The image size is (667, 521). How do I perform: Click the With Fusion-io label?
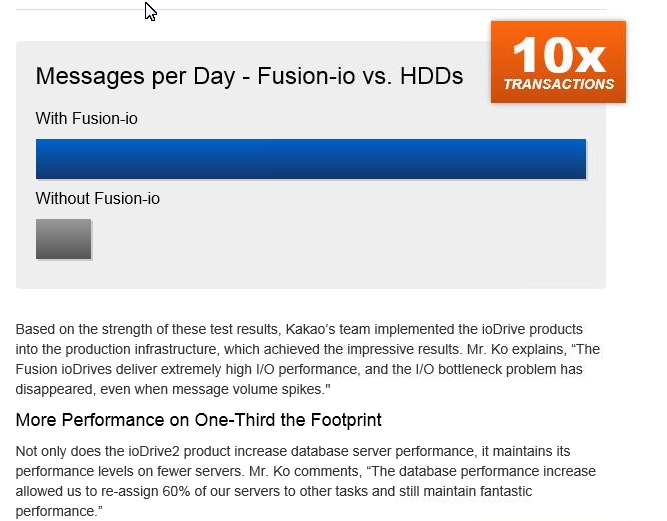pos(86,118)
